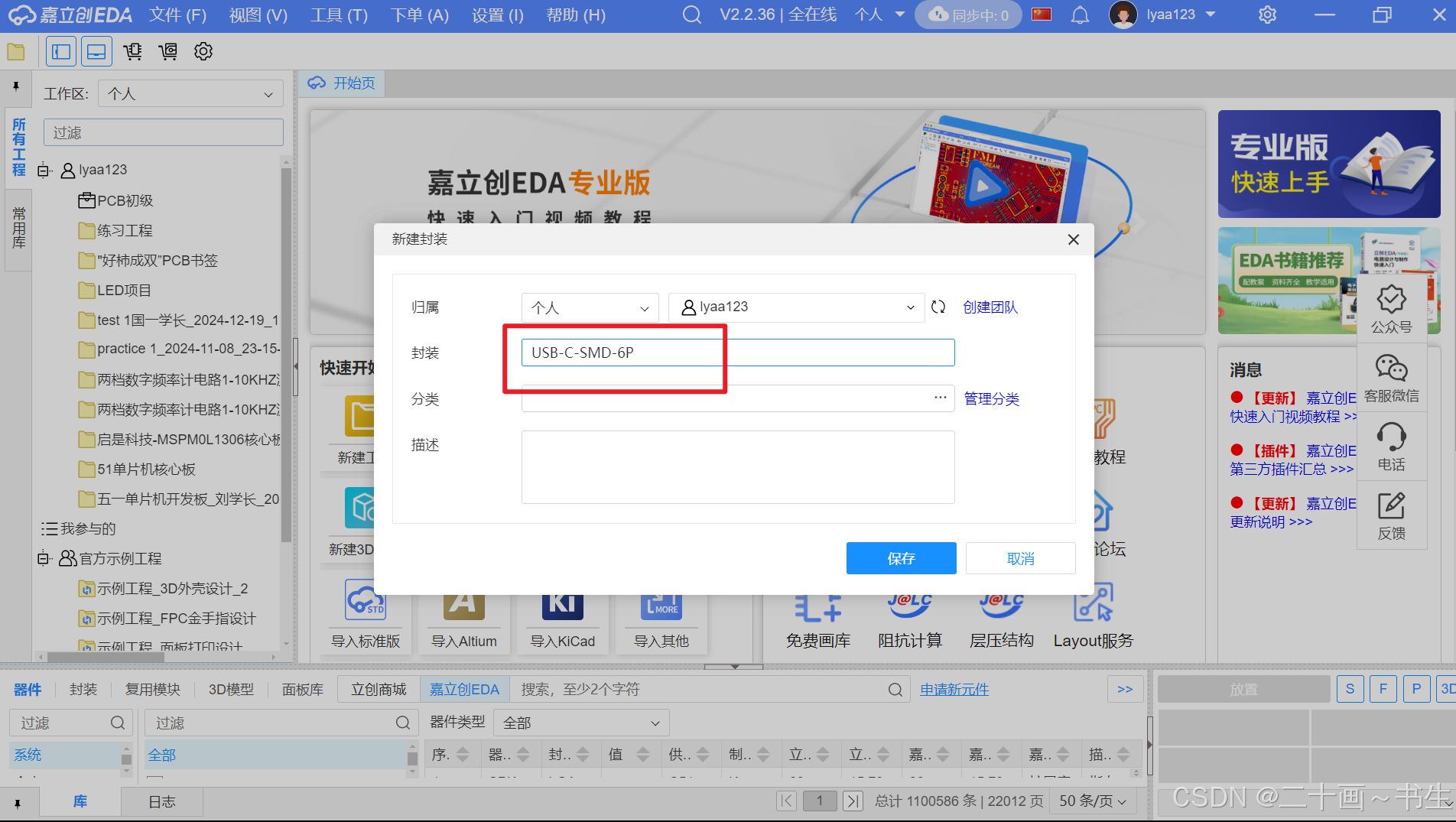The height and width of the screenshot is (822, 1456).
Task: Open the 下单 (A) menu
Action: [x=420, y=15]
